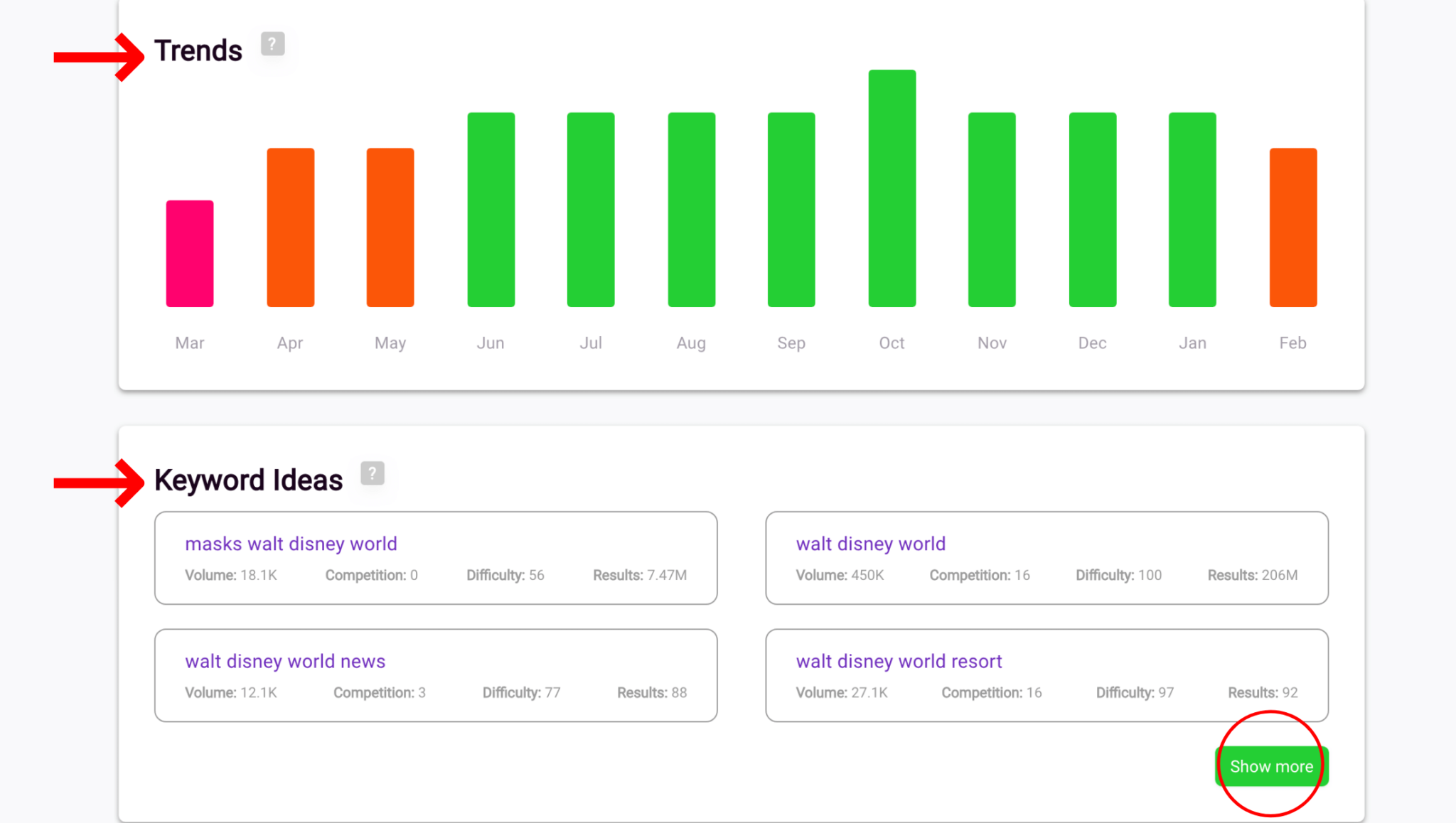Click the Oct axis label below the chart
The width and height of the screenshot is (1456, 823).
pos(891,343)
